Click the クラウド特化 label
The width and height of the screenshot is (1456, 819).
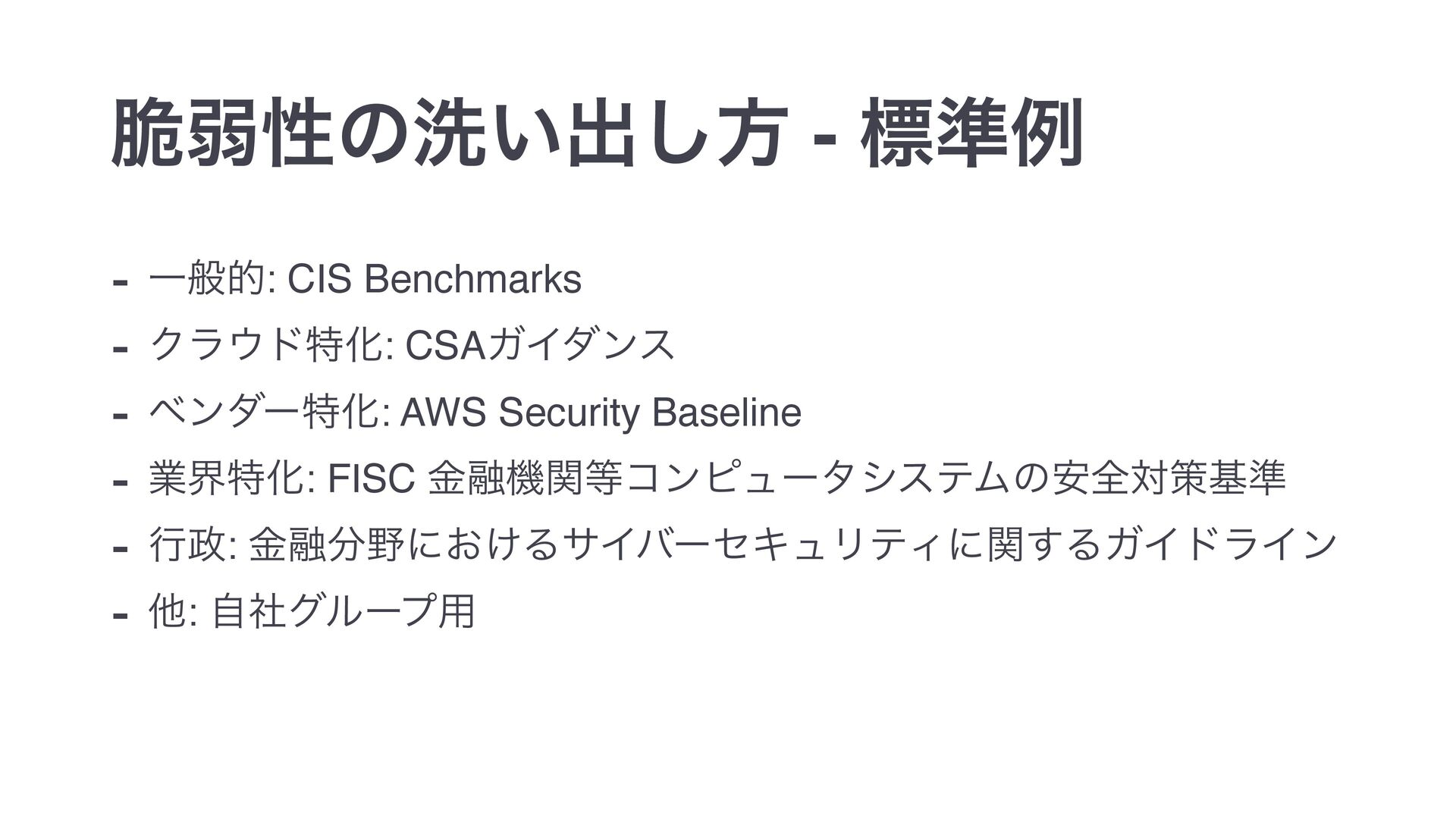click(268, 346)
